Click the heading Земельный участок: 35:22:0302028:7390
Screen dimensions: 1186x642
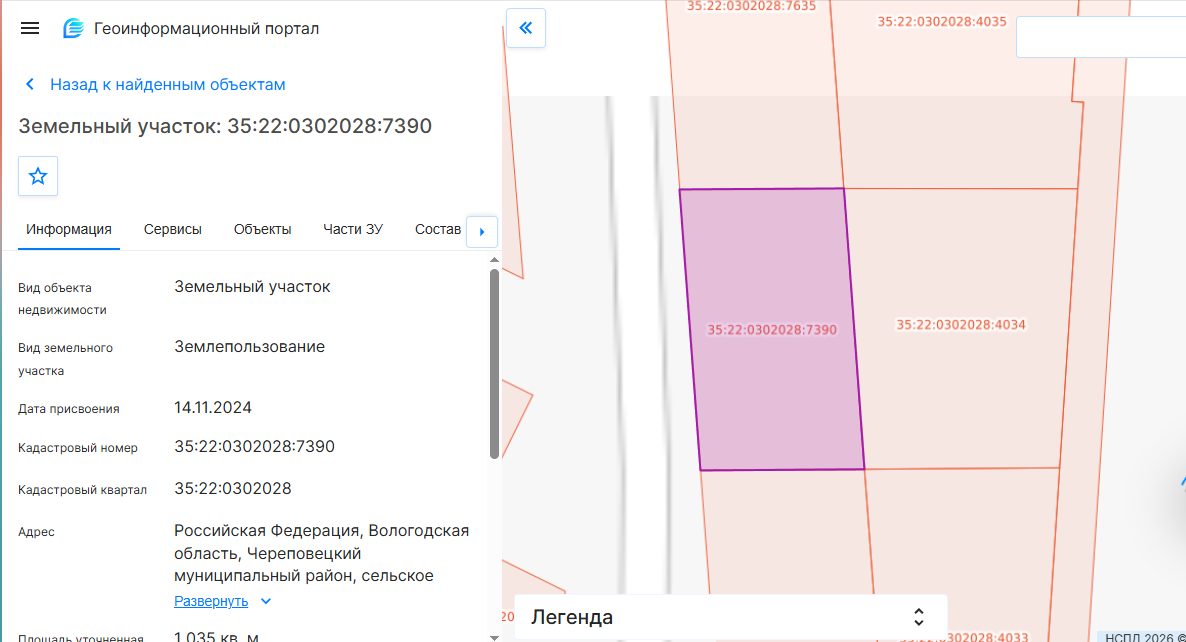click(x=225, y=126)
